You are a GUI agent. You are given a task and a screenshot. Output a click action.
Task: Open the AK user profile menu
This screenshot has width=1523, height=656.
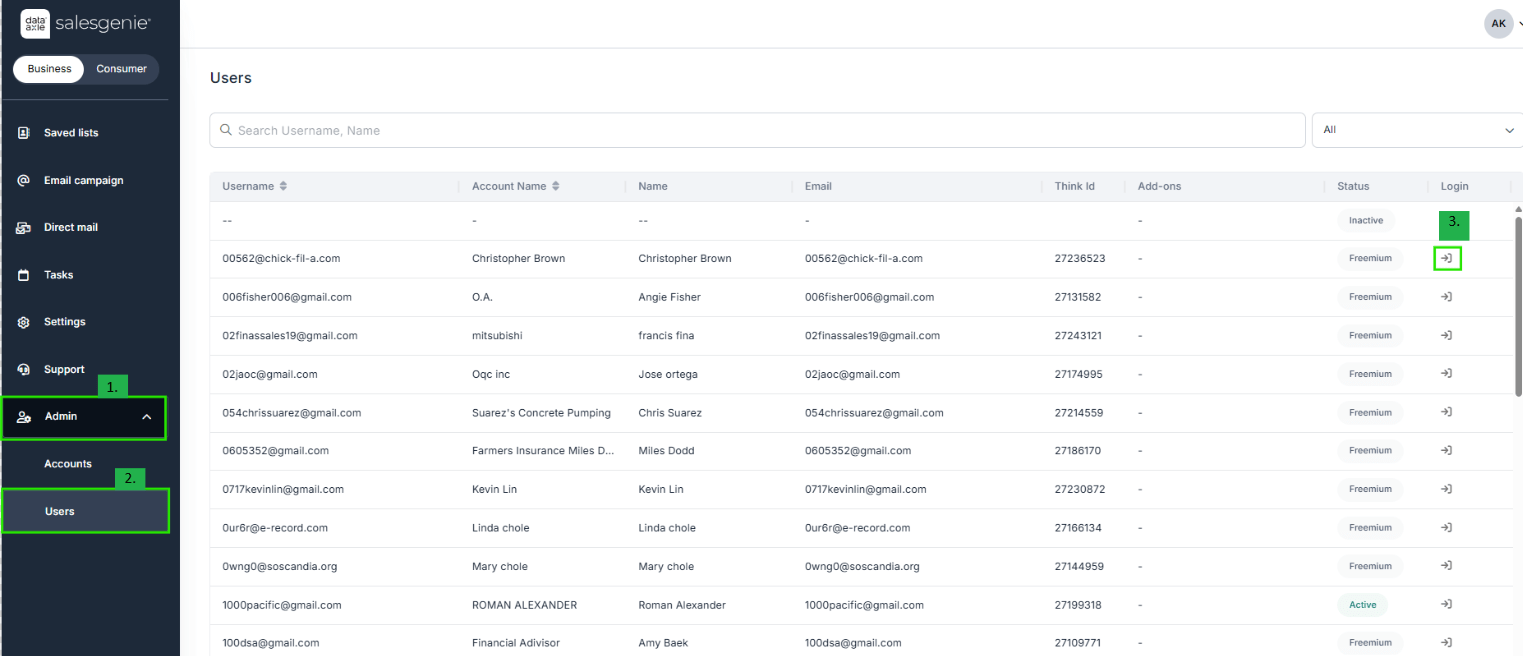(x=1498, y=23)
